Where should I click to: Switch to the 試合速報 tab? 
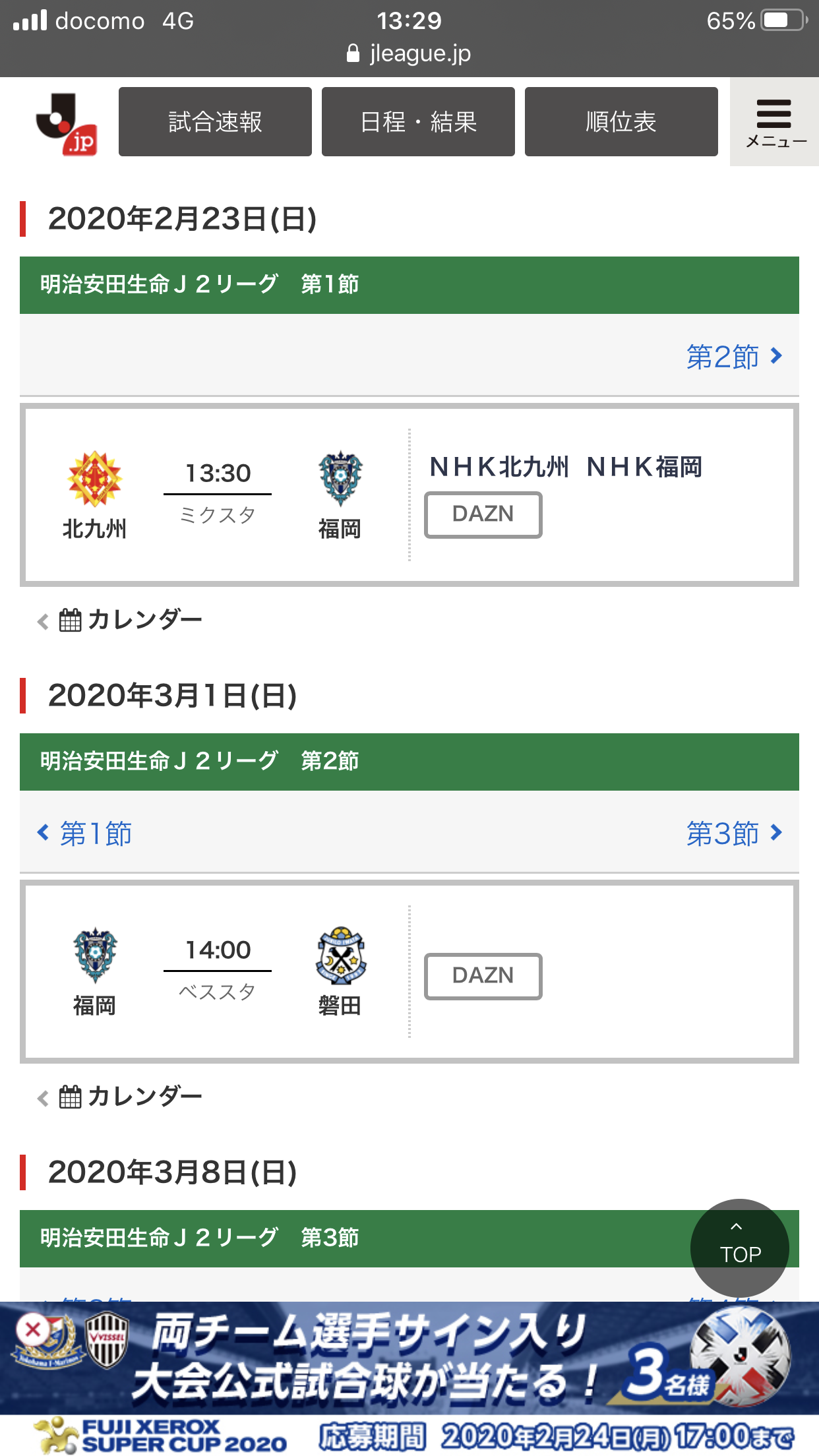tap(215, 122)
